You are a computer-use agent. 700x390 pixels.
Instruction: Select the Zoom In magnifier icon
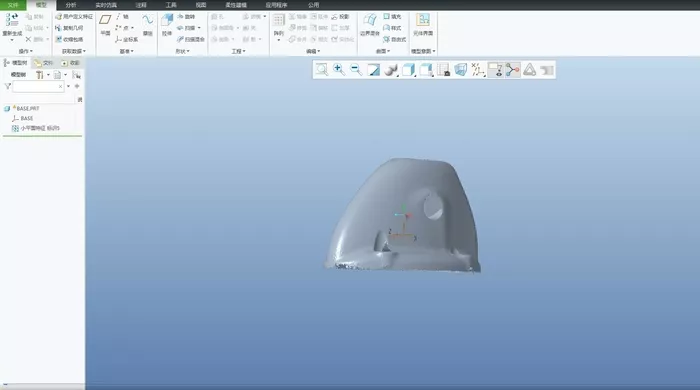point(339,70)
